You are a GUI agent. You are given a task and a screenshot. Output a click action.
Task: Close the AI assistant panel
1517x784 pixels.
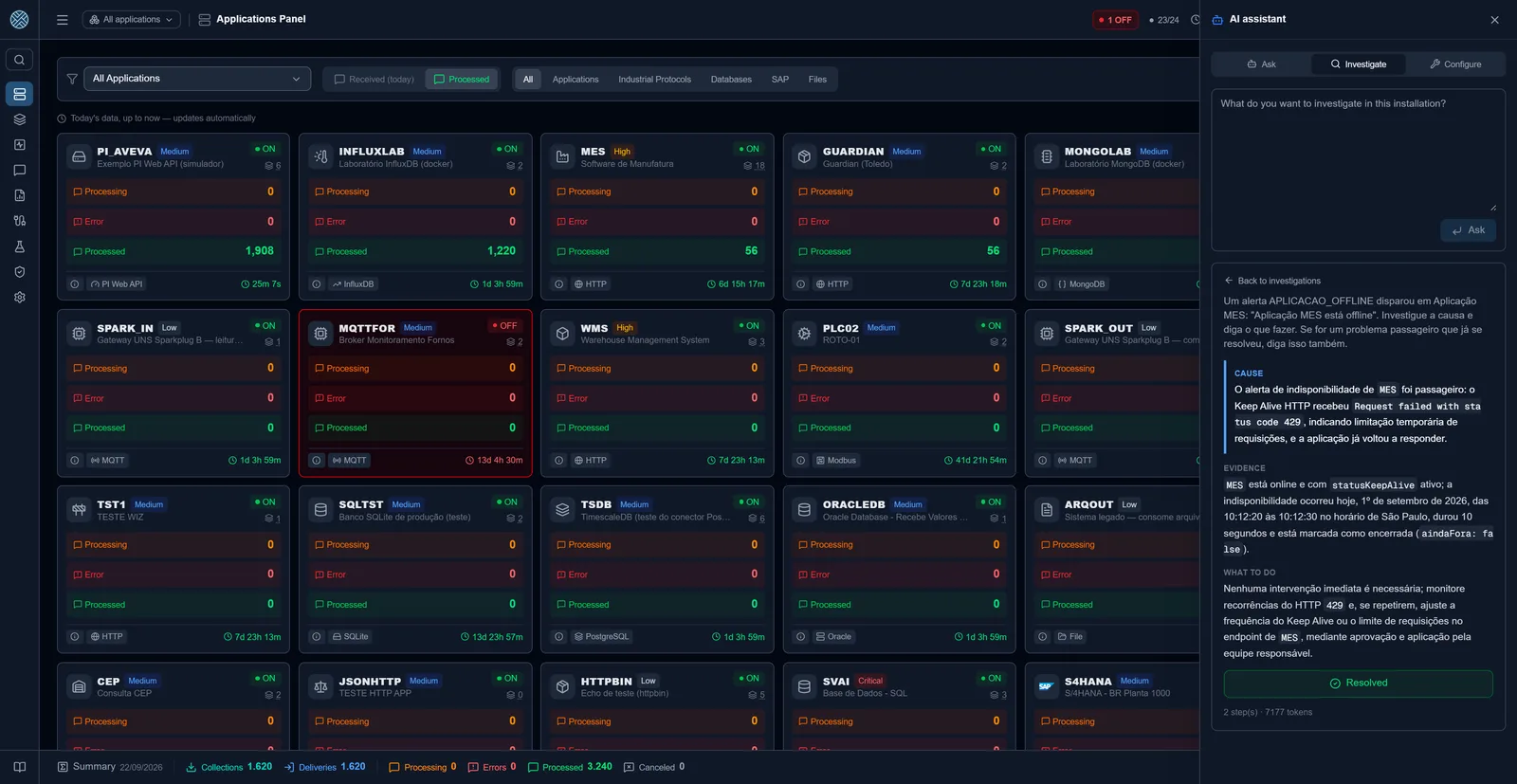1494,20
